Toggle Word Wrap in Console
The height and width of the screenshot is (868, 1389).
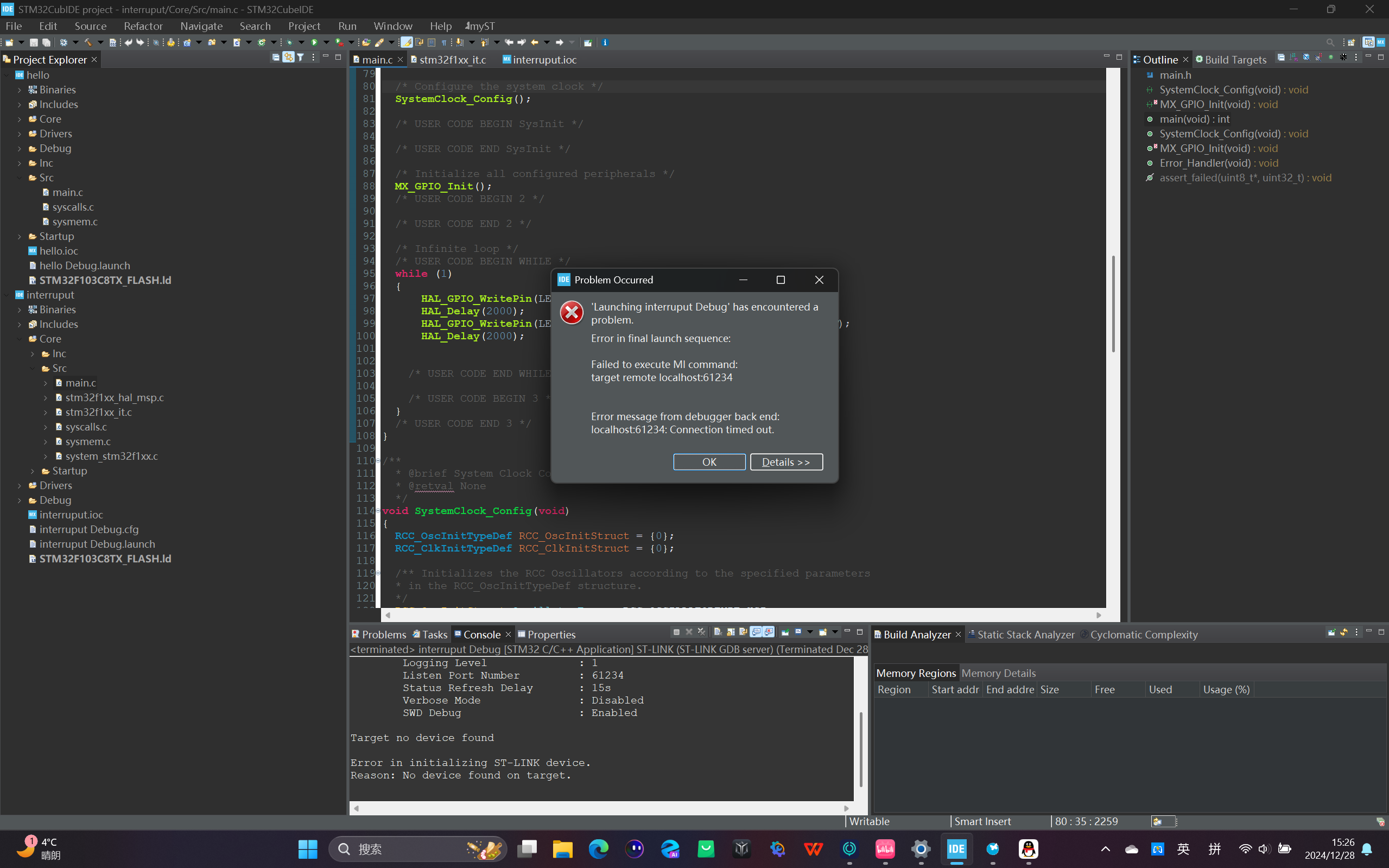743,632
